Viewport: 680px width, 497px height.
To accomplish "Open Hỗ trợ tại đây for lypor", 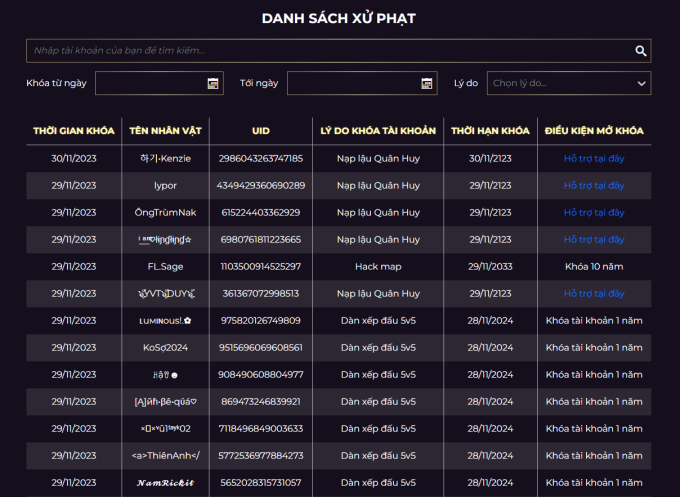I will click(x=593, y=186).
